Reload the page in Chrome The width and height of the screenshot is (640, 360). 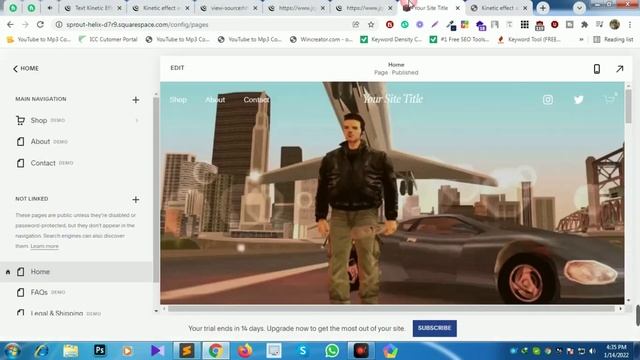point(40,24)
